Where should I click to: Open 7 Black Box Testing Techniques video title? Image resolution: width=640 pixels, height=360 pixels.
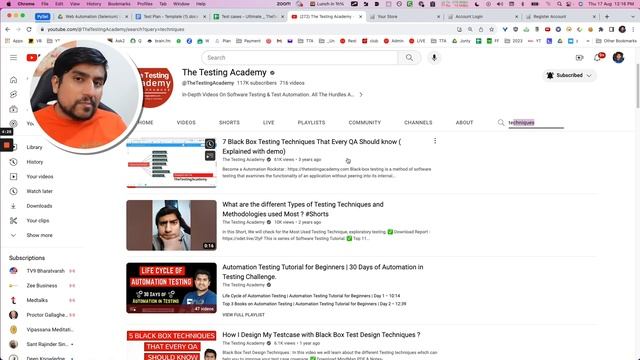pyautogui.click(x=311, y=147)
